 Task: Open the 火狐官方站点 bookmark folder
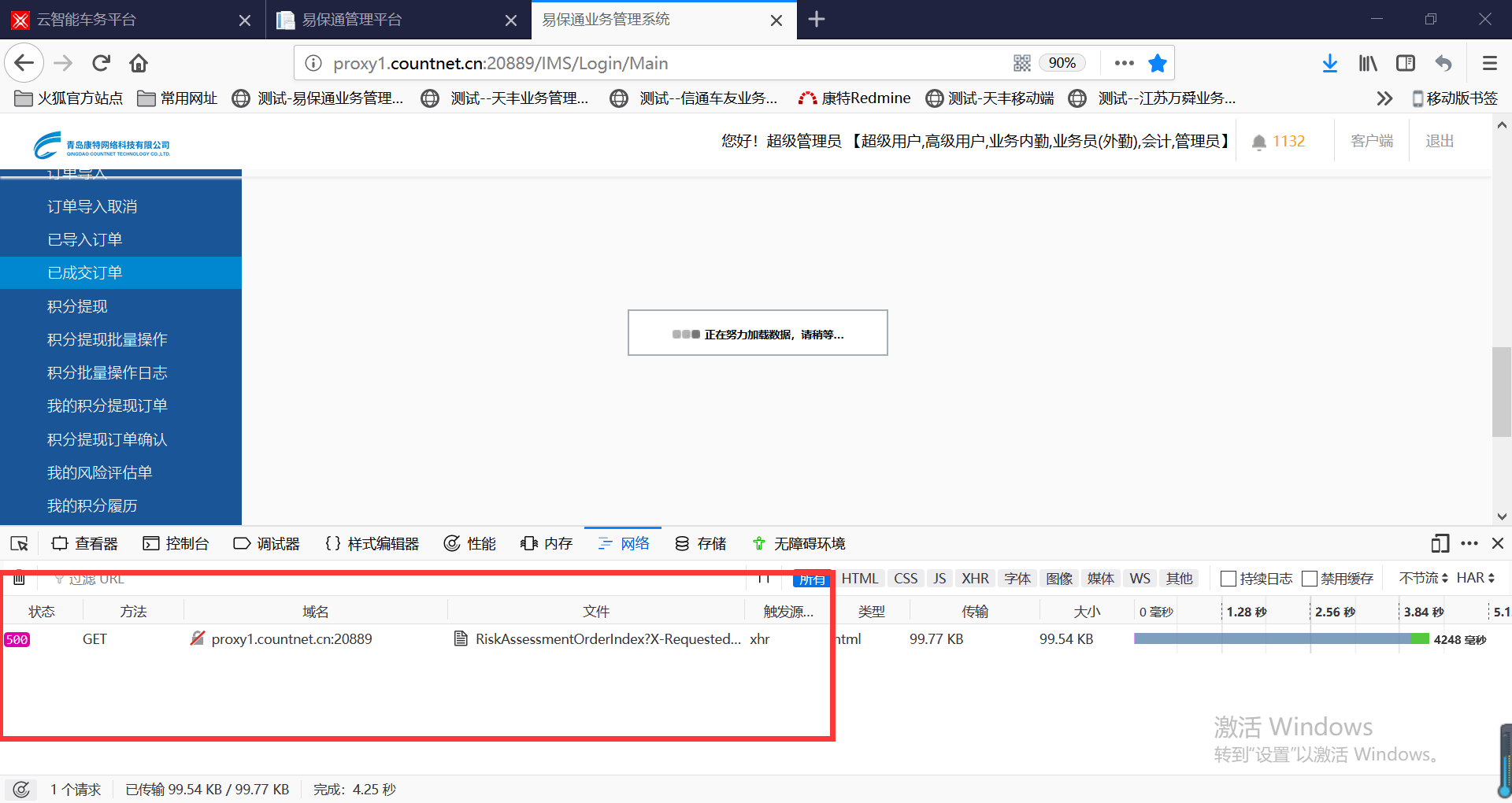[x=69, y=98]
